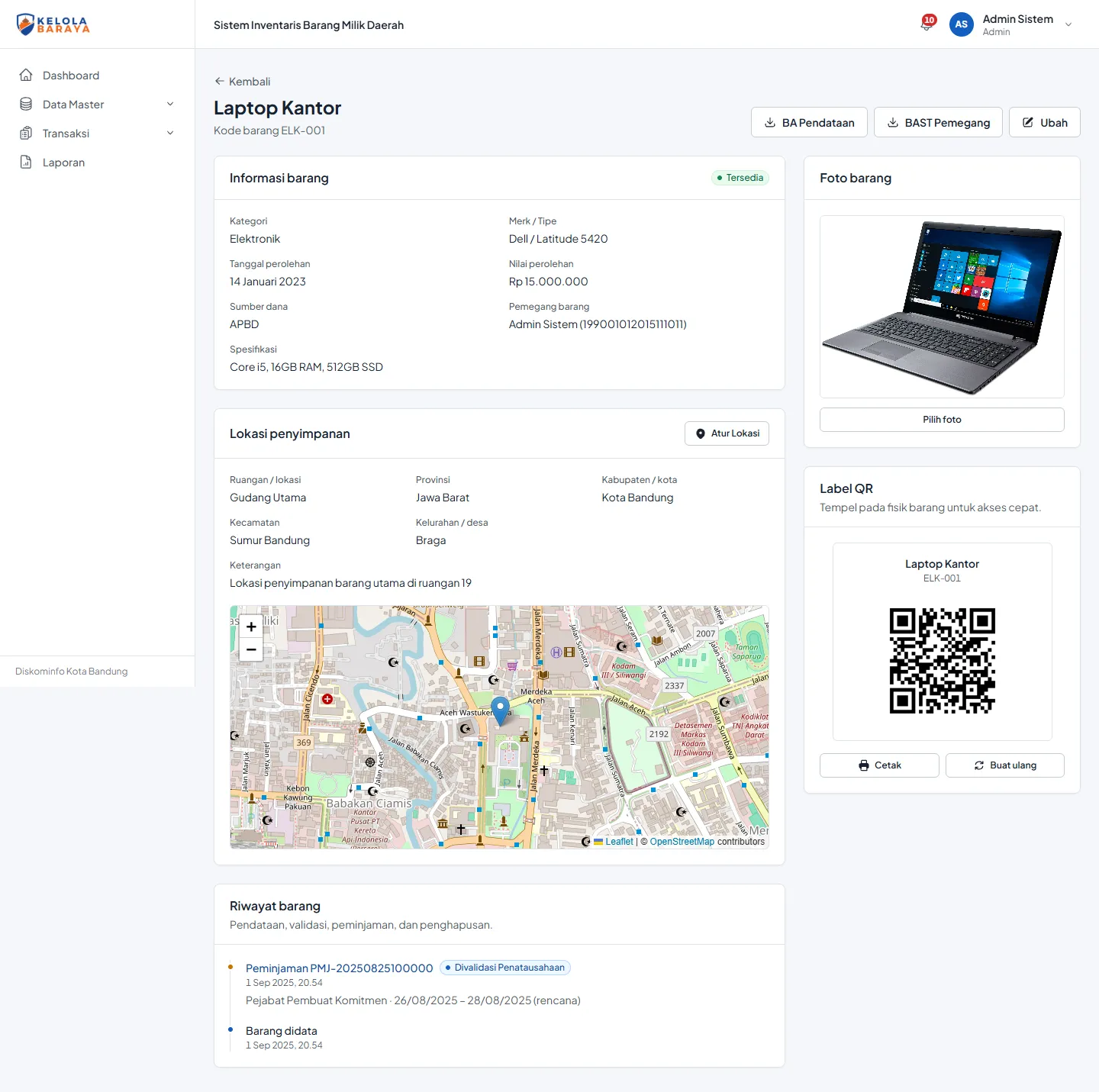Click the pencil icon in Ubah

(1028, 122)
